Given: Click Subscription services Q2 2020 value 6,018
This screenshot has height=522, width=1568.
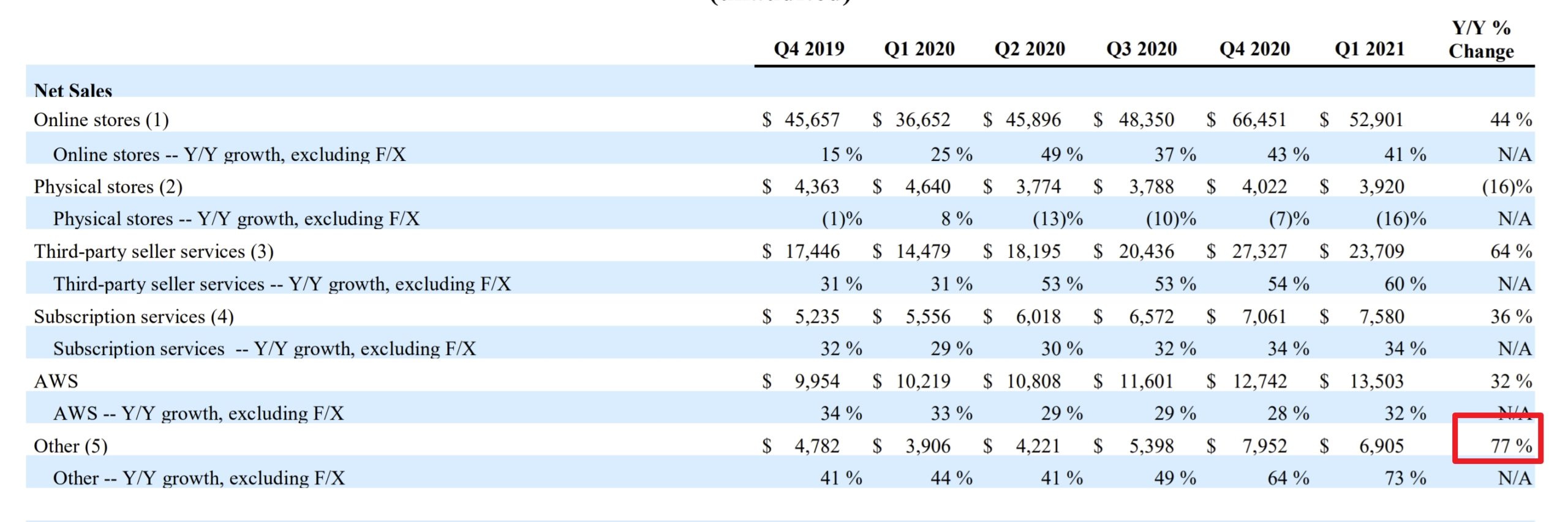Looking at the screenshot, I should [1038, 316].
